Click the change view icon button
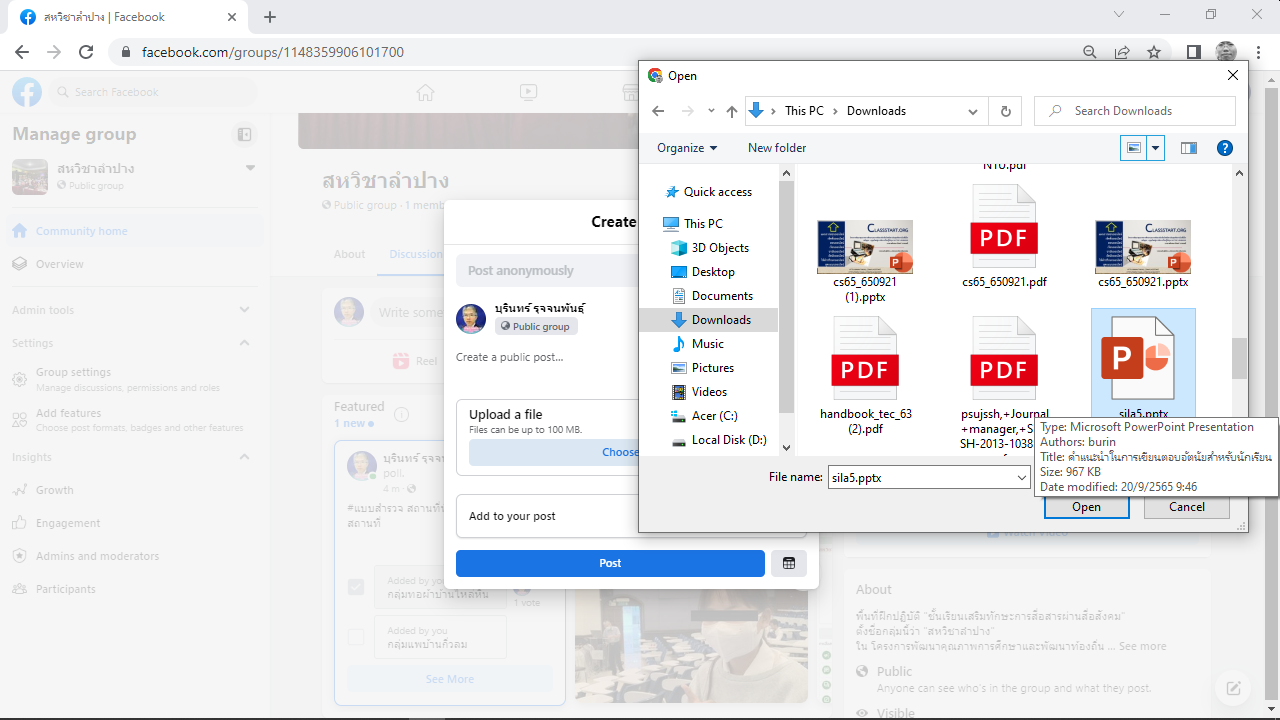 pyautogui.click(x=1133, y=148)
